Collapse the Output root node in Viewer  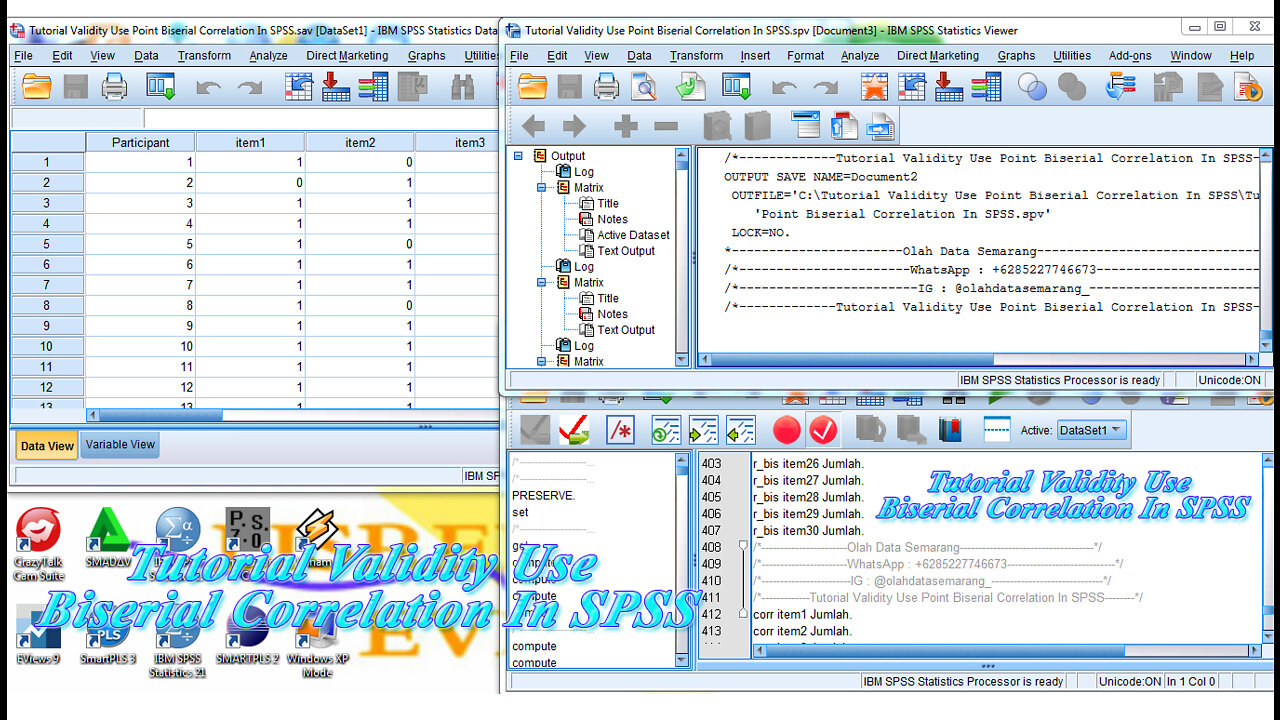518,156
